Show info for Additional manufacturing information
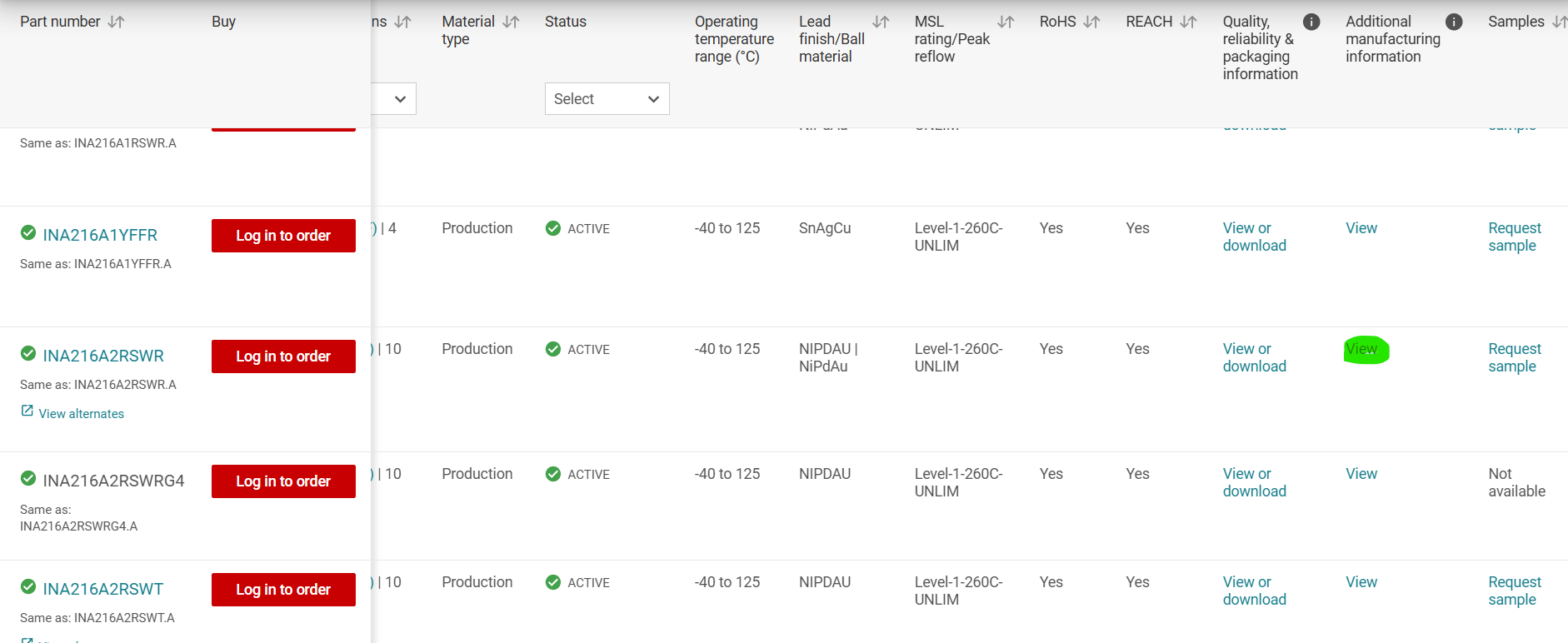 point(1454,22)
